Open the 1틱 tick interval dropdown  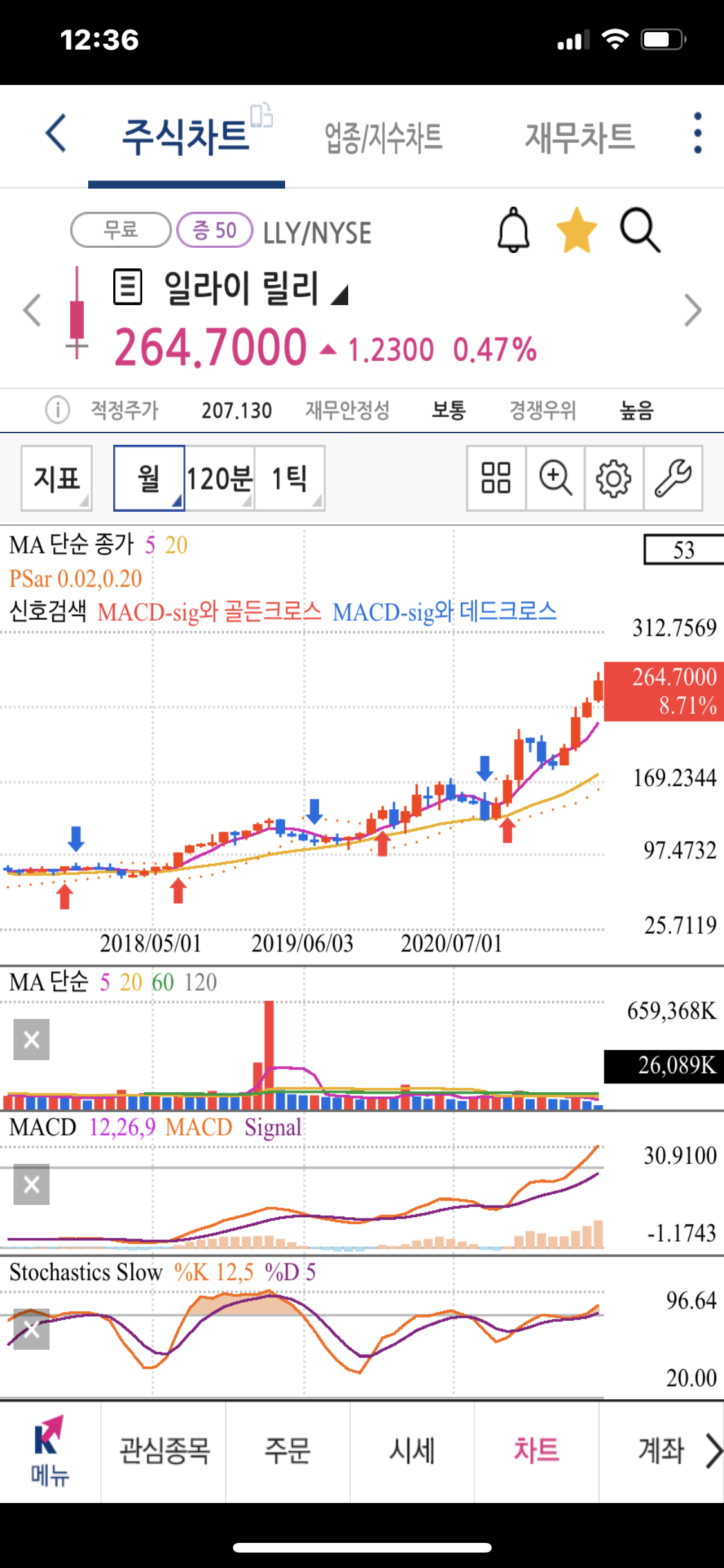[290, 478]
